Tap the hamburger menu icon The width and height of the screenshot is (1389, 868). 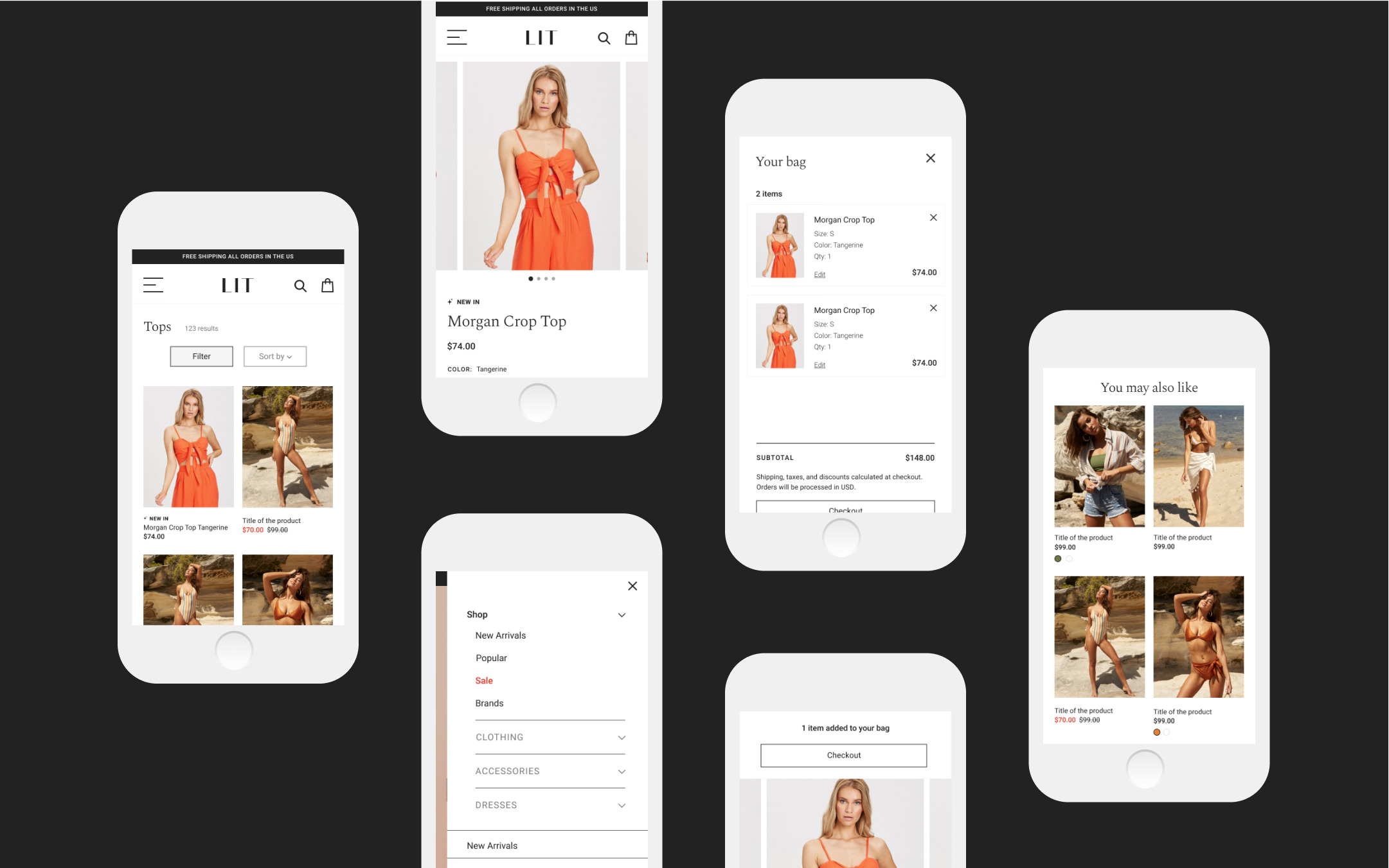tap(153, 285)
